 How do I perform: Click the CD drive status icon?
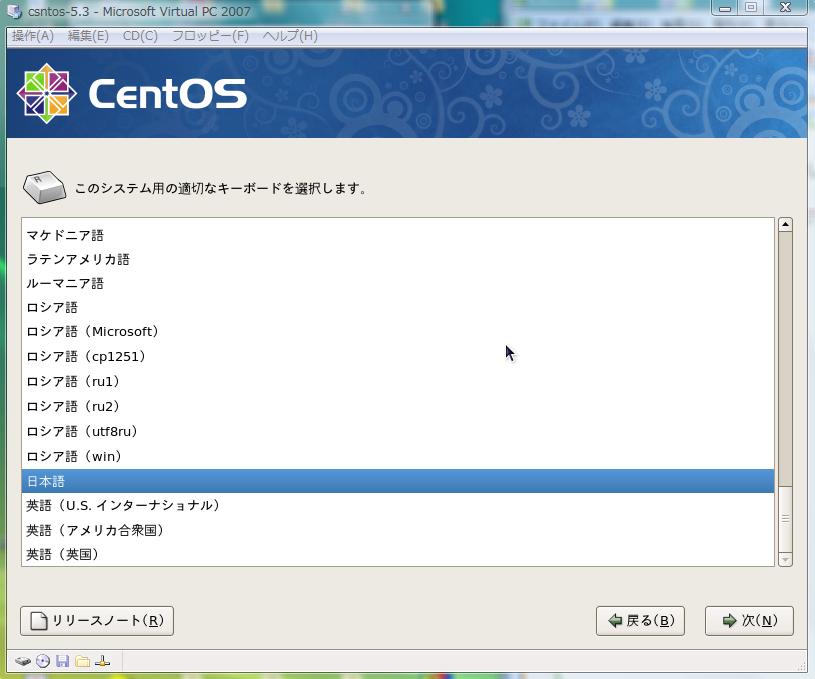[x=43, y=661]
